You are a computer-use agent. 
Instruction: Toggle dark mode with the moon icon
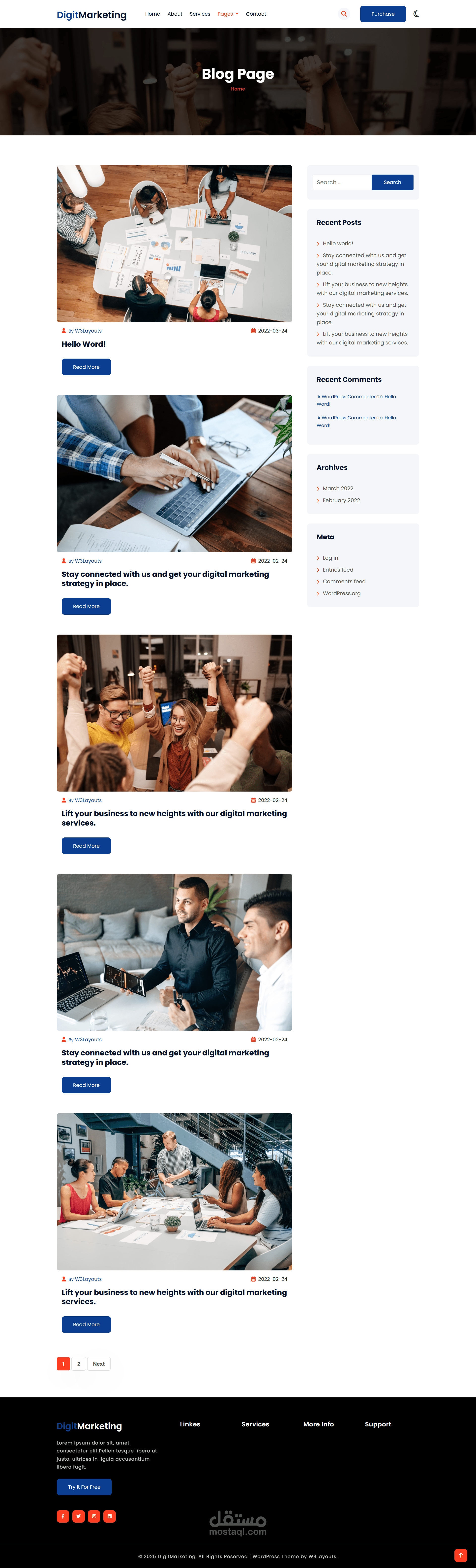pos(416,13)
